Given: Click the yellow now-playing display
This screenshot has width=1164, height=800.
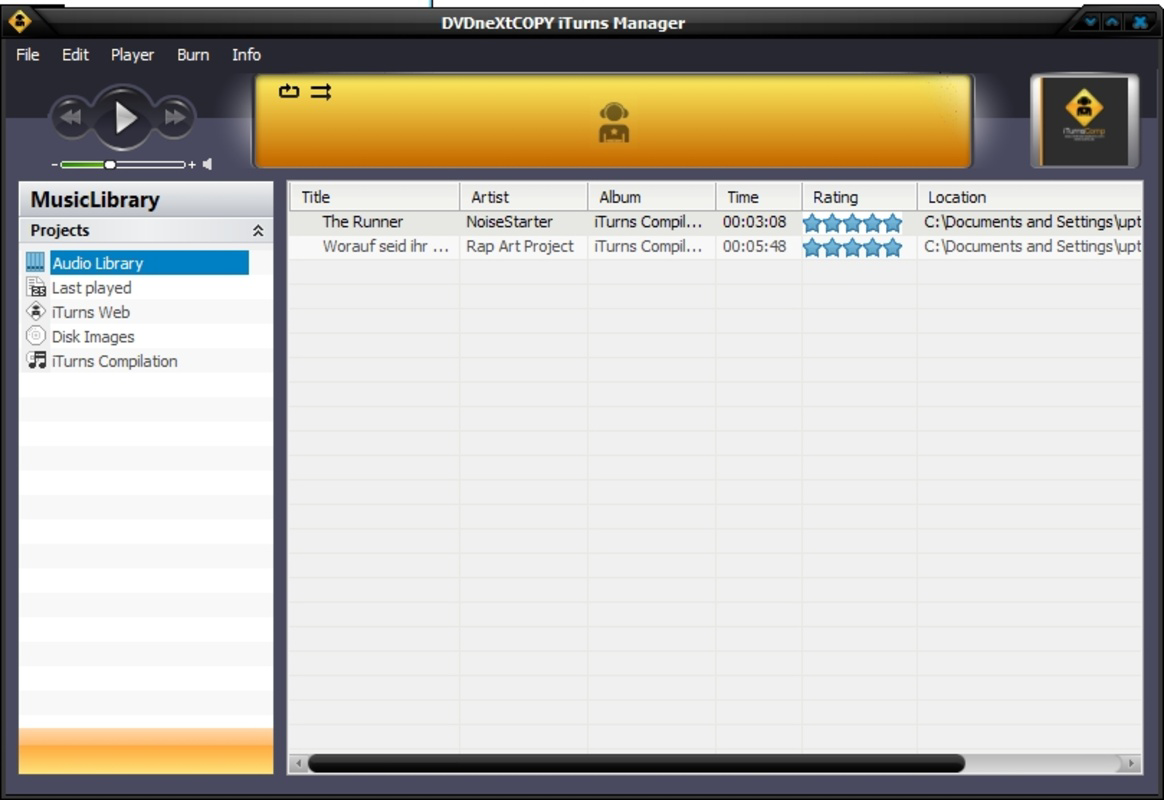Looking at the screenshot, I should pos(613,121).
